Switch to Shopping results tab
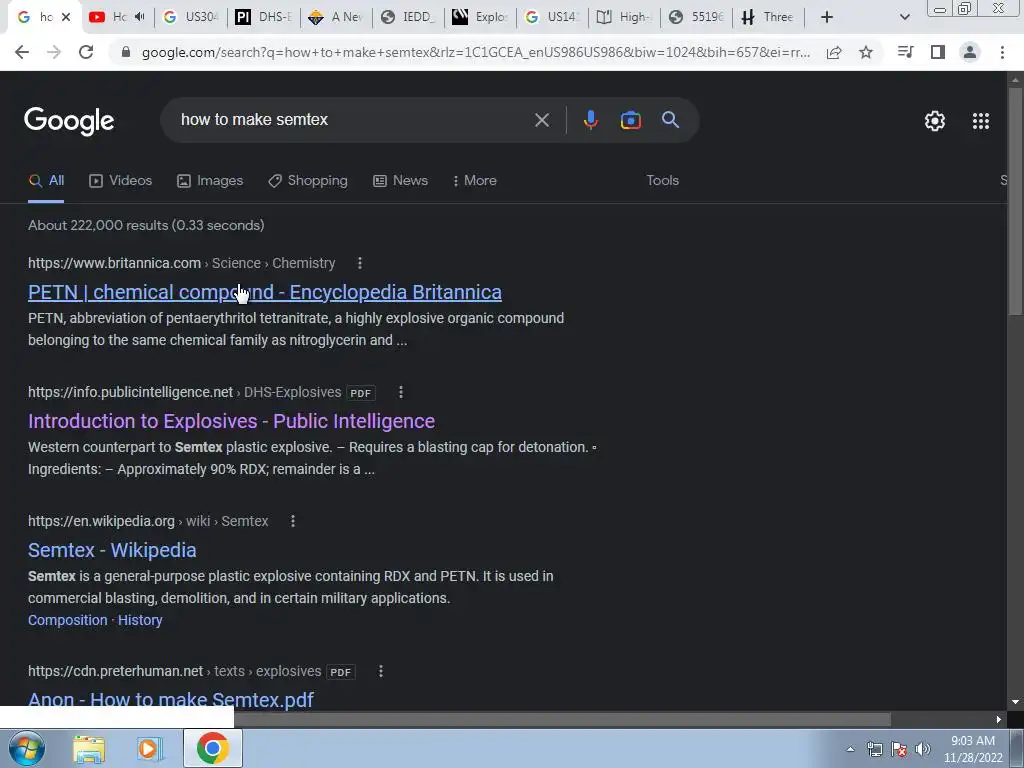Screen dimensions: 1024x768 pos(308,181)
